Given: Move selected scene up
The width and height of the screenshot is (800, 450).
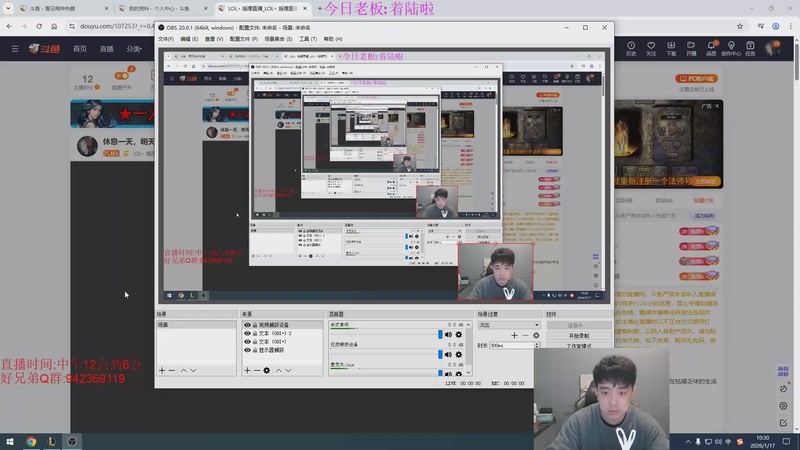Looking at the screenshot, I should tap(183, 370).
